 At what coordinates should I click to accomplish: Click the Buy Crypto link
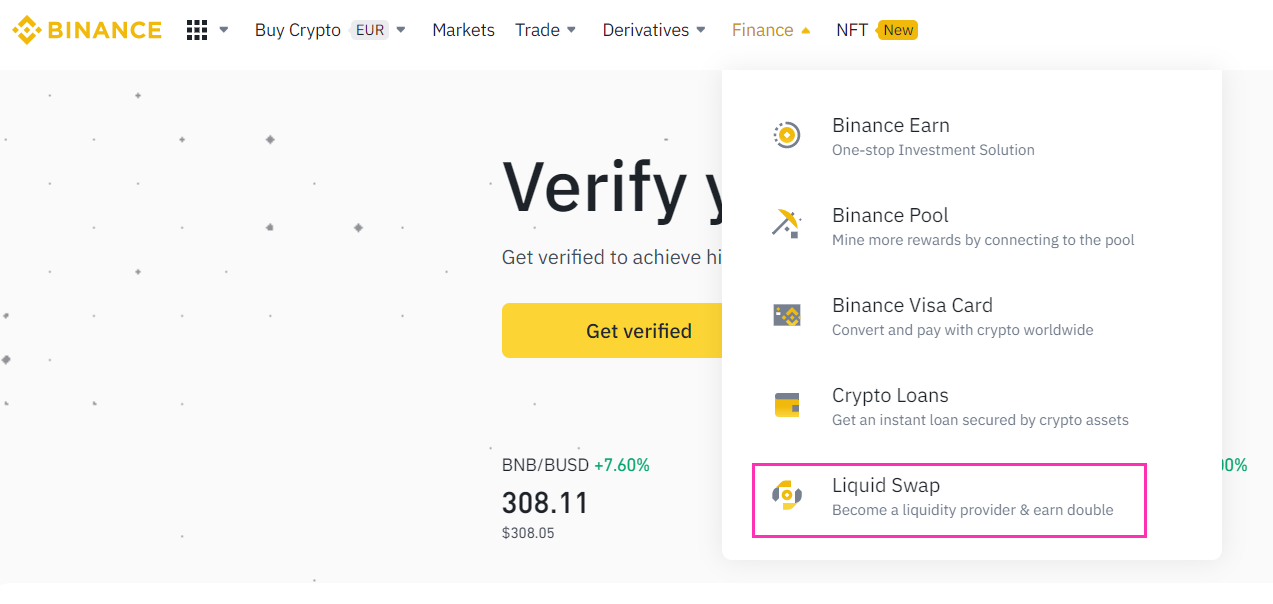pos(297,30)
